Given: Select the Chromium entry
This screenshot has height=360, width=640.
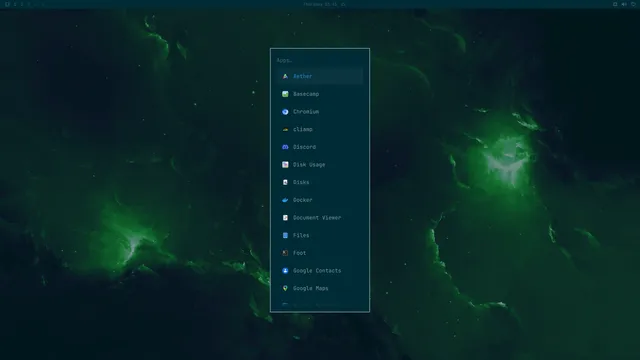Looking at the screenshot, I should click(320, 111).
